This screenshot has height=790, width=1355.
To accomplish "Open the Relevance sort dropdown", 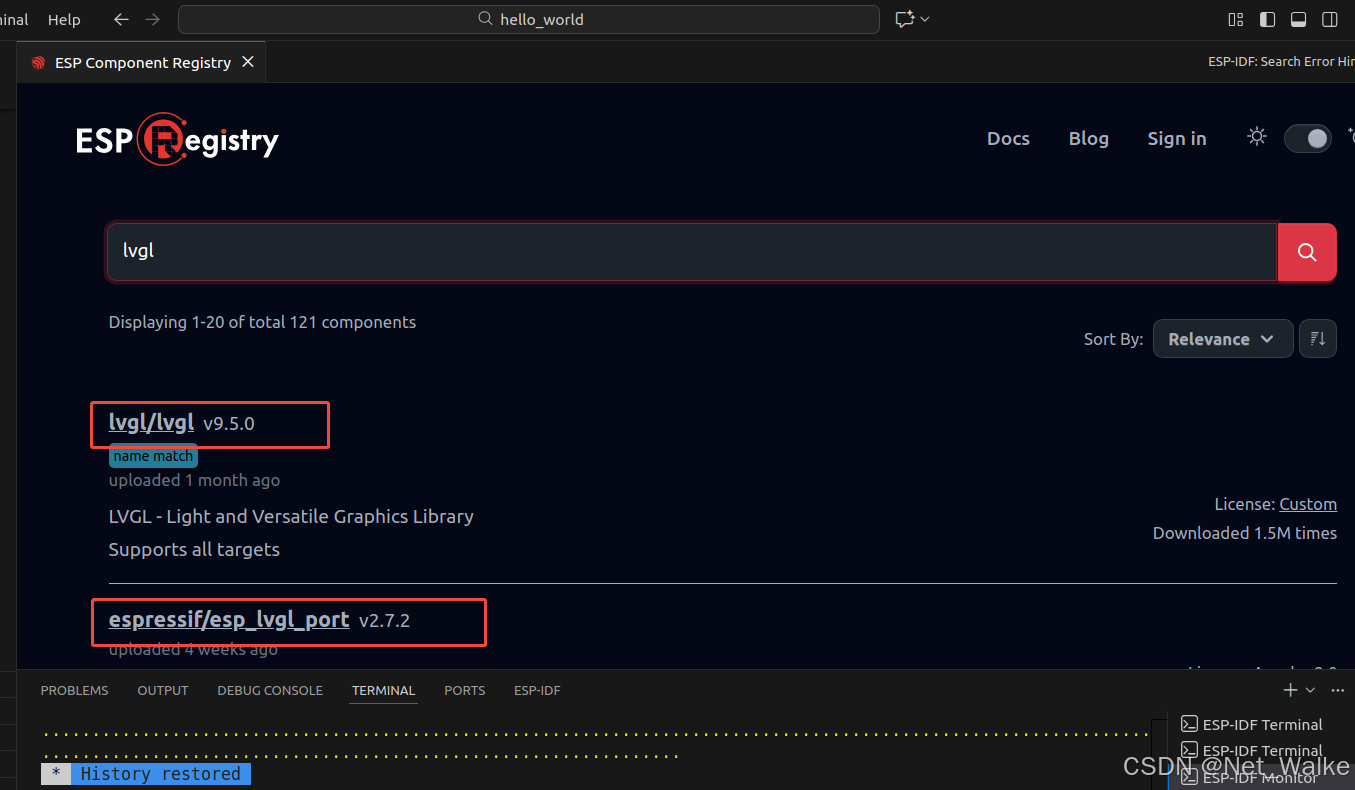I will click(1222, 339).
